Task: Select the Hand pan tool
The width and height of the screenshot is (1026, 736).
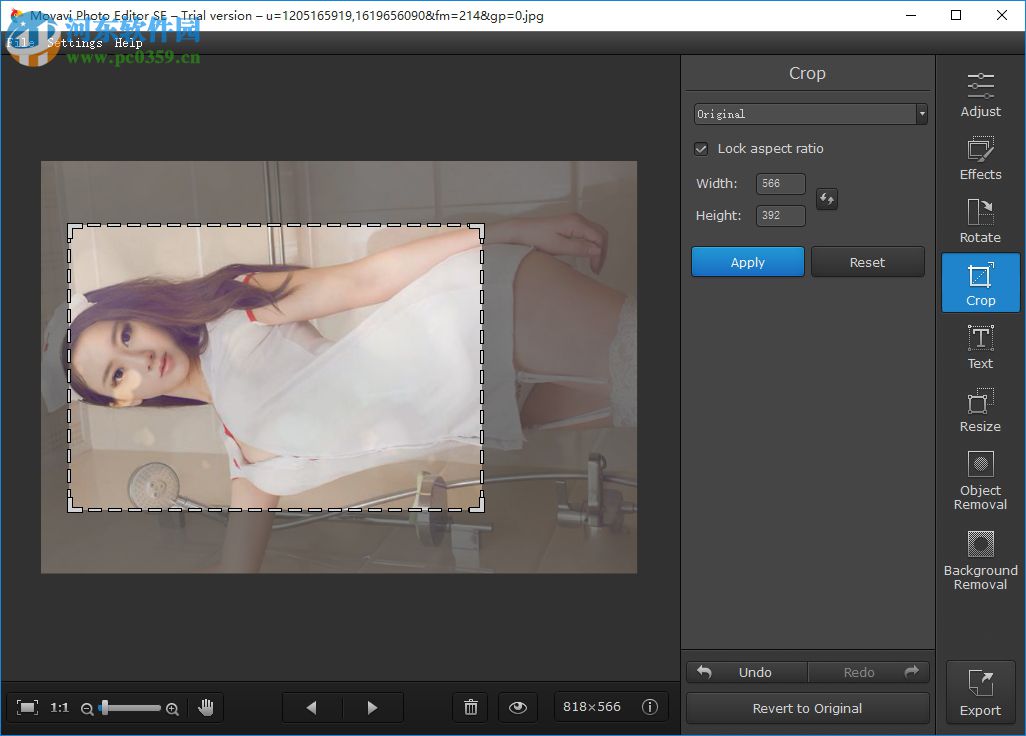Action: 206,707
